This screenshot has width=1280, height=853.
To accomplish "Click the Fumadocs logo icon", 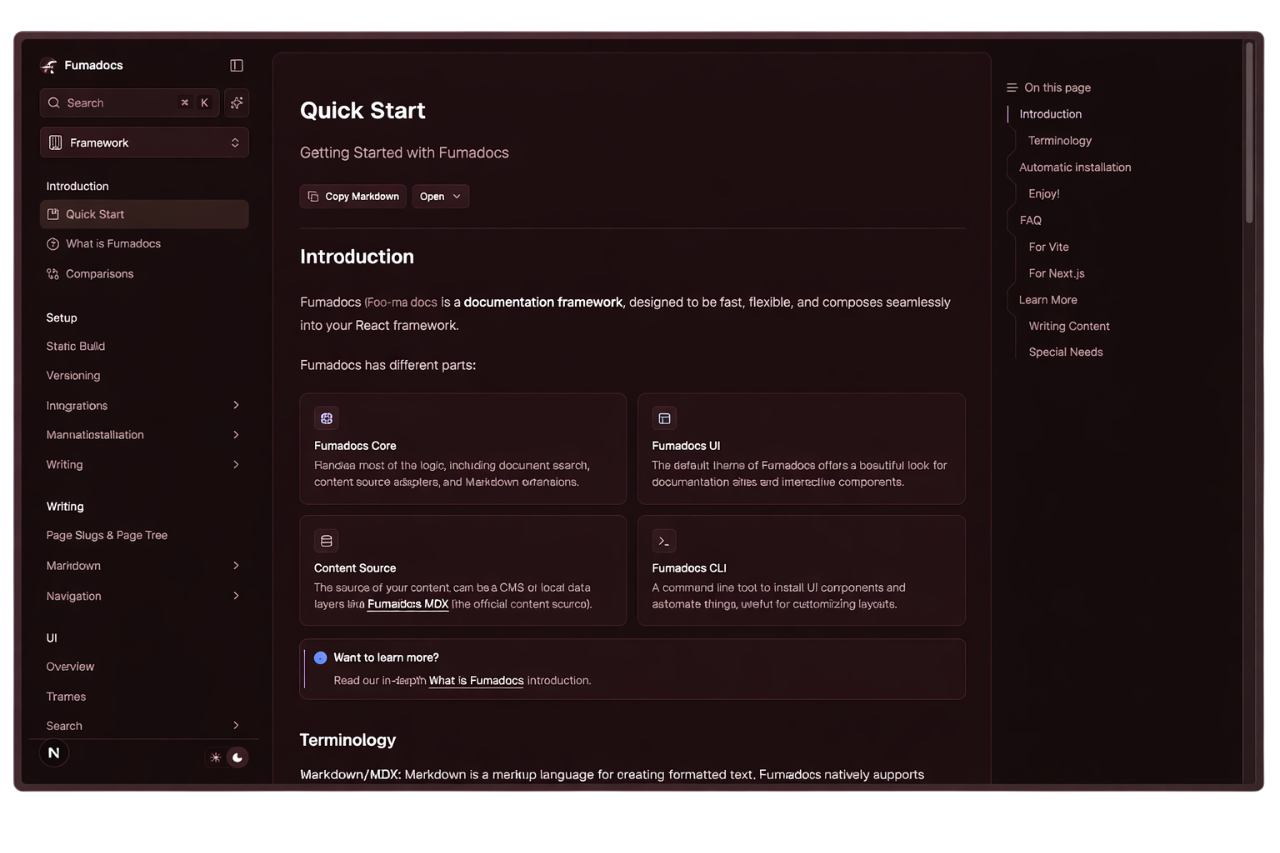I will [49, 66].
